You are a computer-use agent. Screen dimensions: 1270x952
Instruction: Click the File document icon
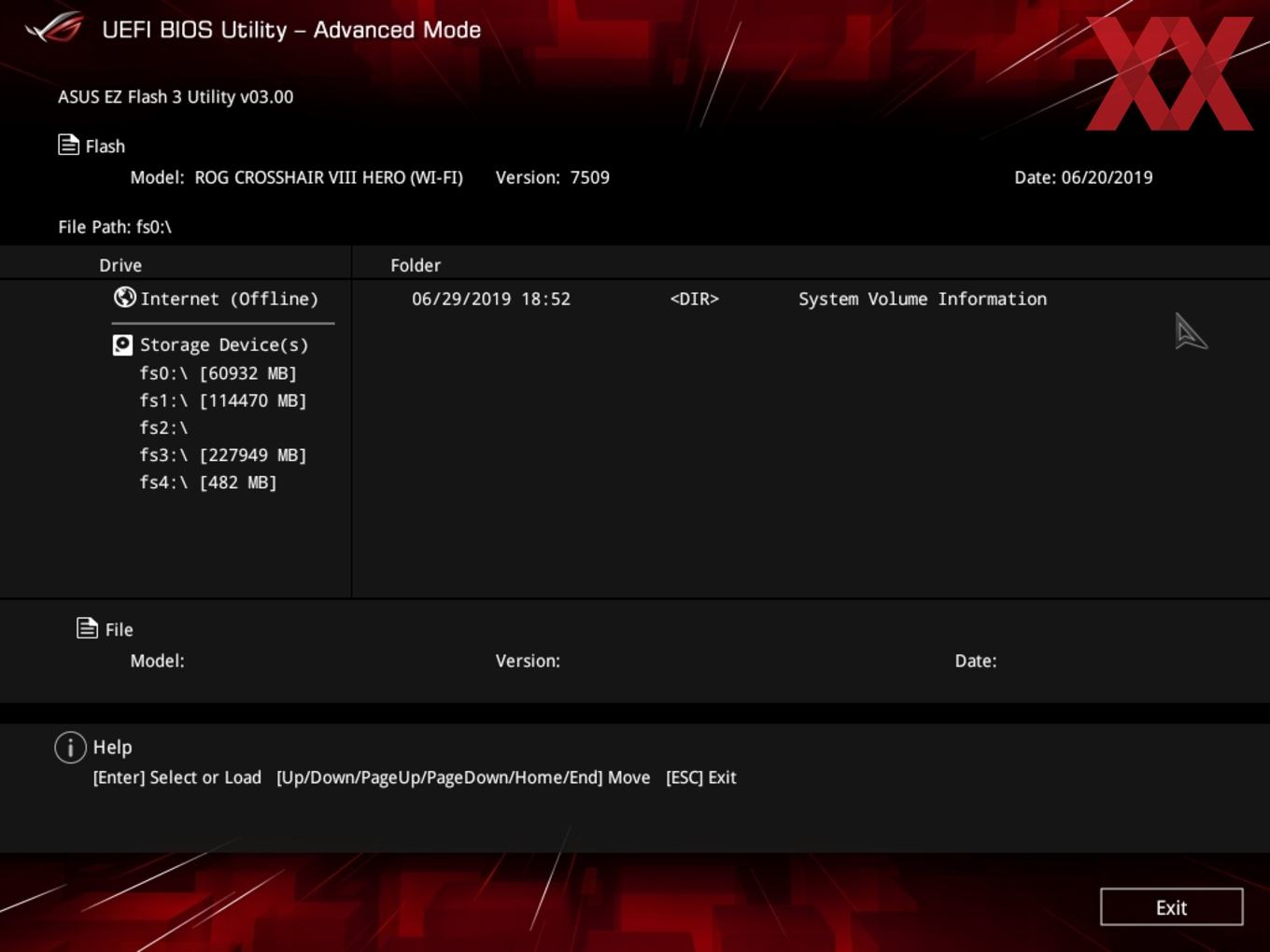point(87,628)
